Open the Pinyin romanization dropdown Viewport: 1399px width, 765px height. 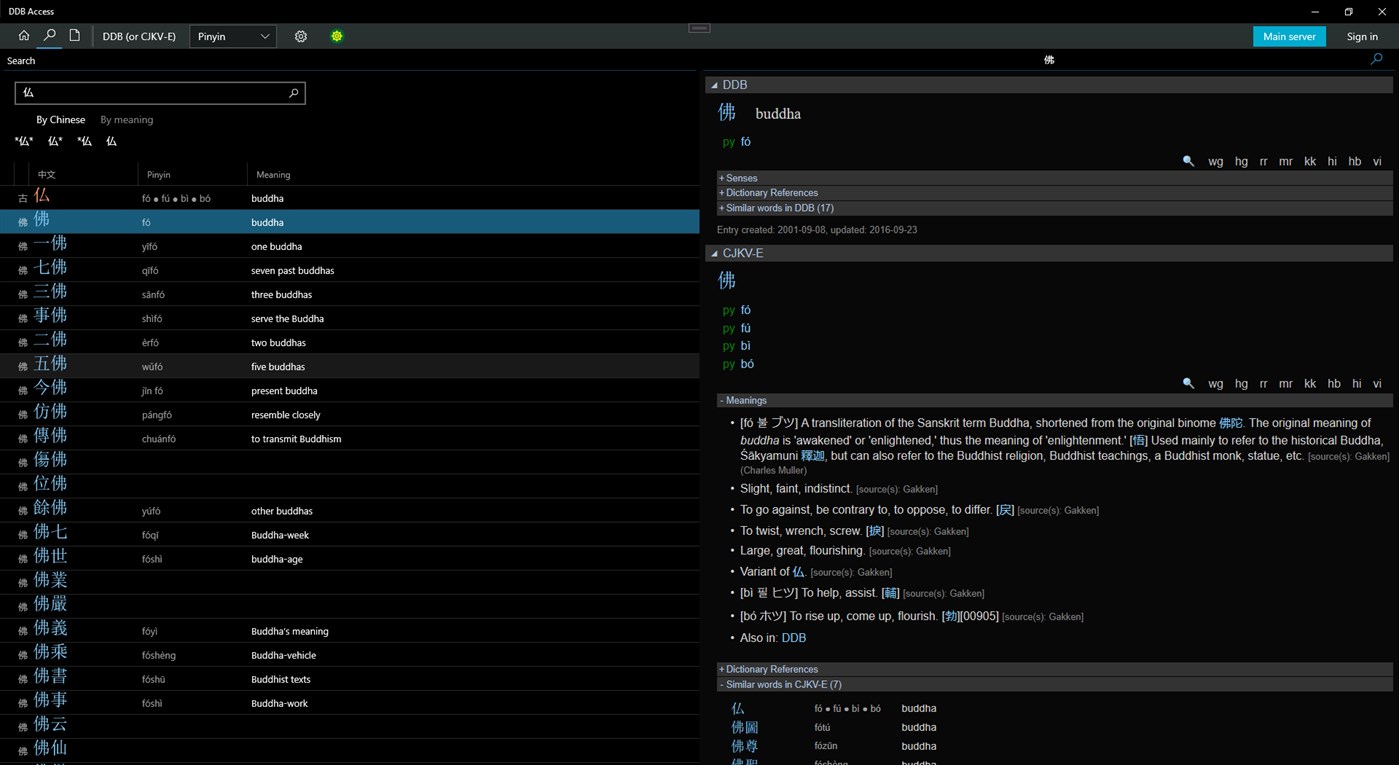232,36
